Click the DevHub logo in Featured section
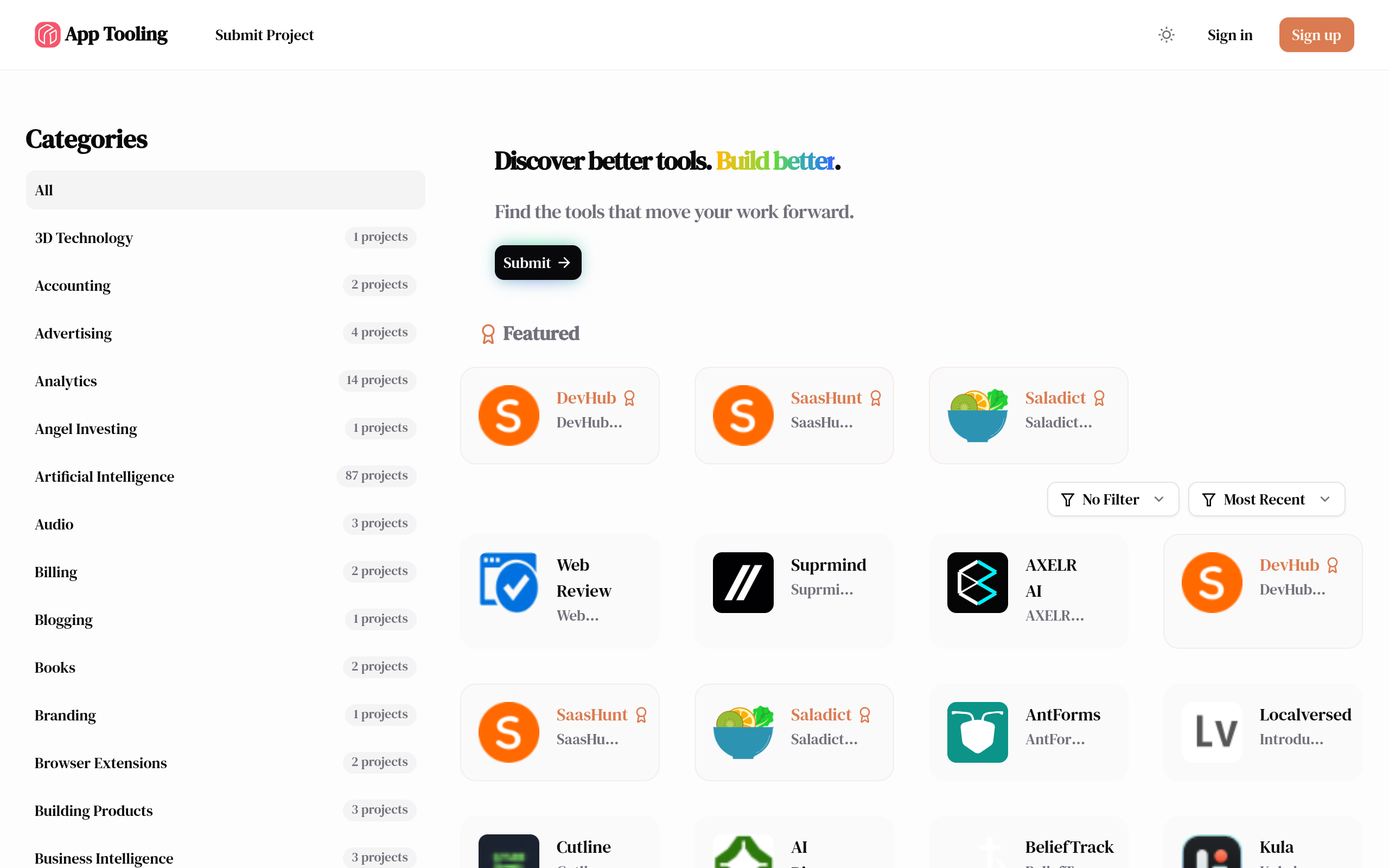Viewport: 1389px width, 868px height. 508,415
